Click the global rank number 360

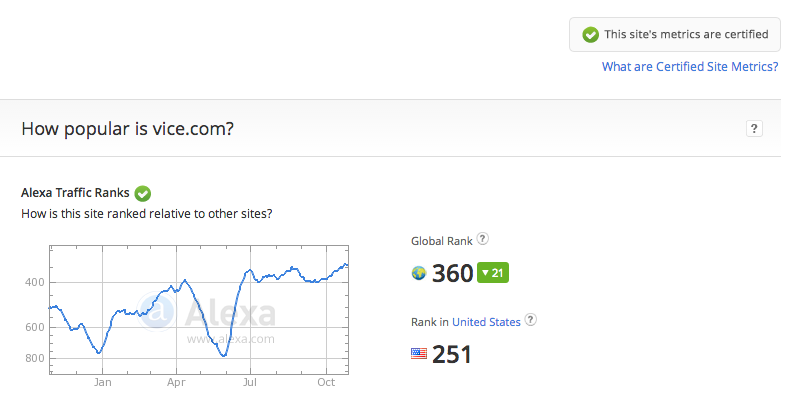(x=453, y=274)
